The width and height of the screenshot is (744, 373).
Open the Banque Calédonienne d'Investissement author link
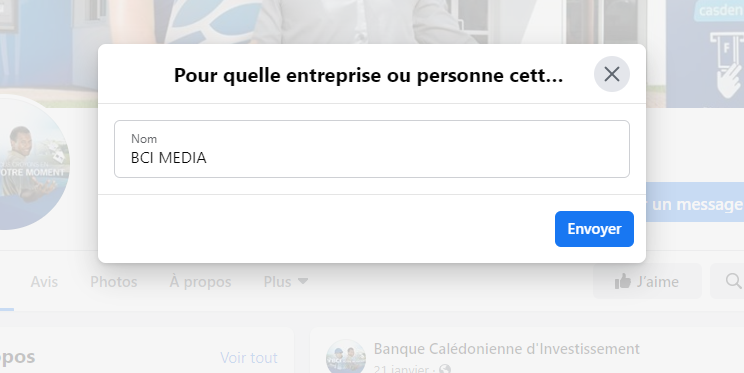pos(506,349)
